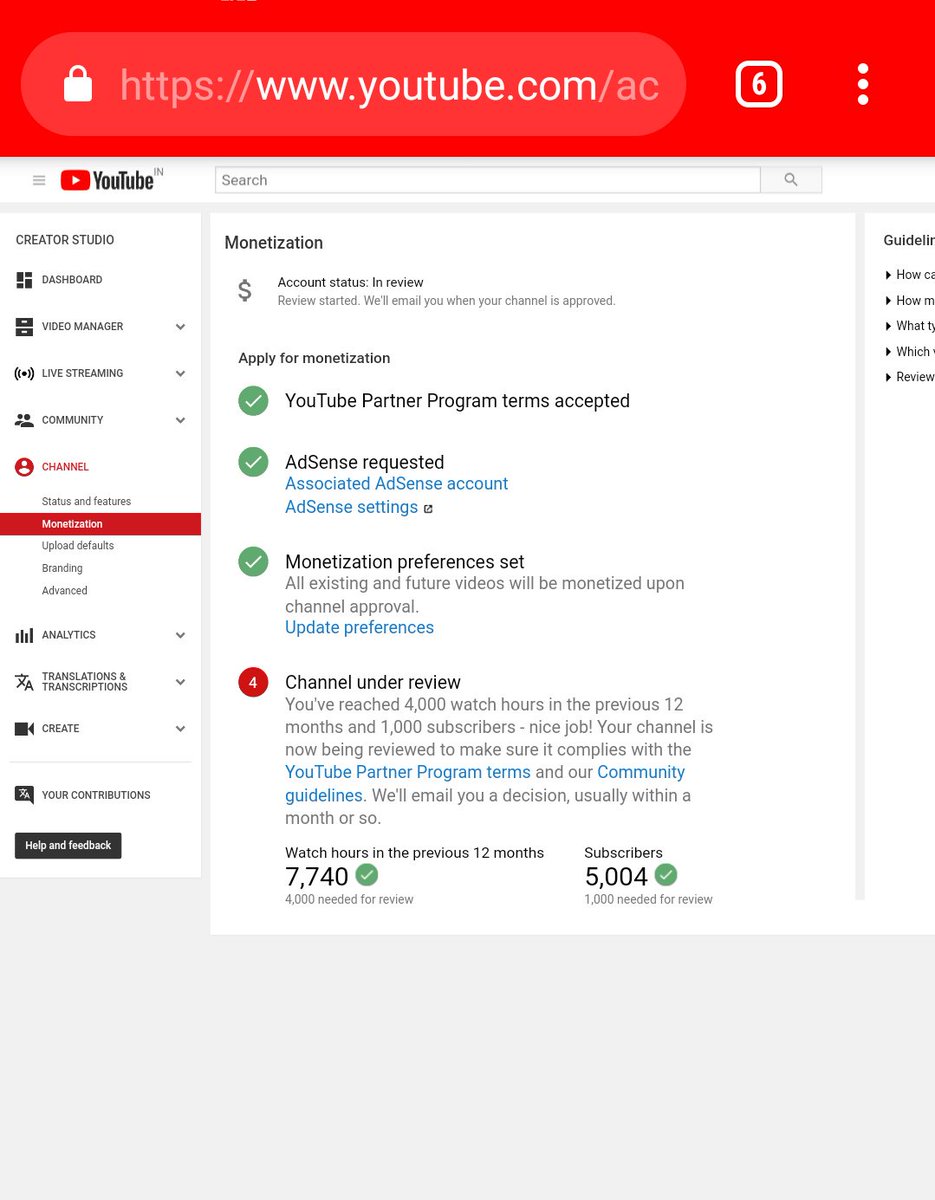Click the Video Manager icon

(x=24, y=327)
